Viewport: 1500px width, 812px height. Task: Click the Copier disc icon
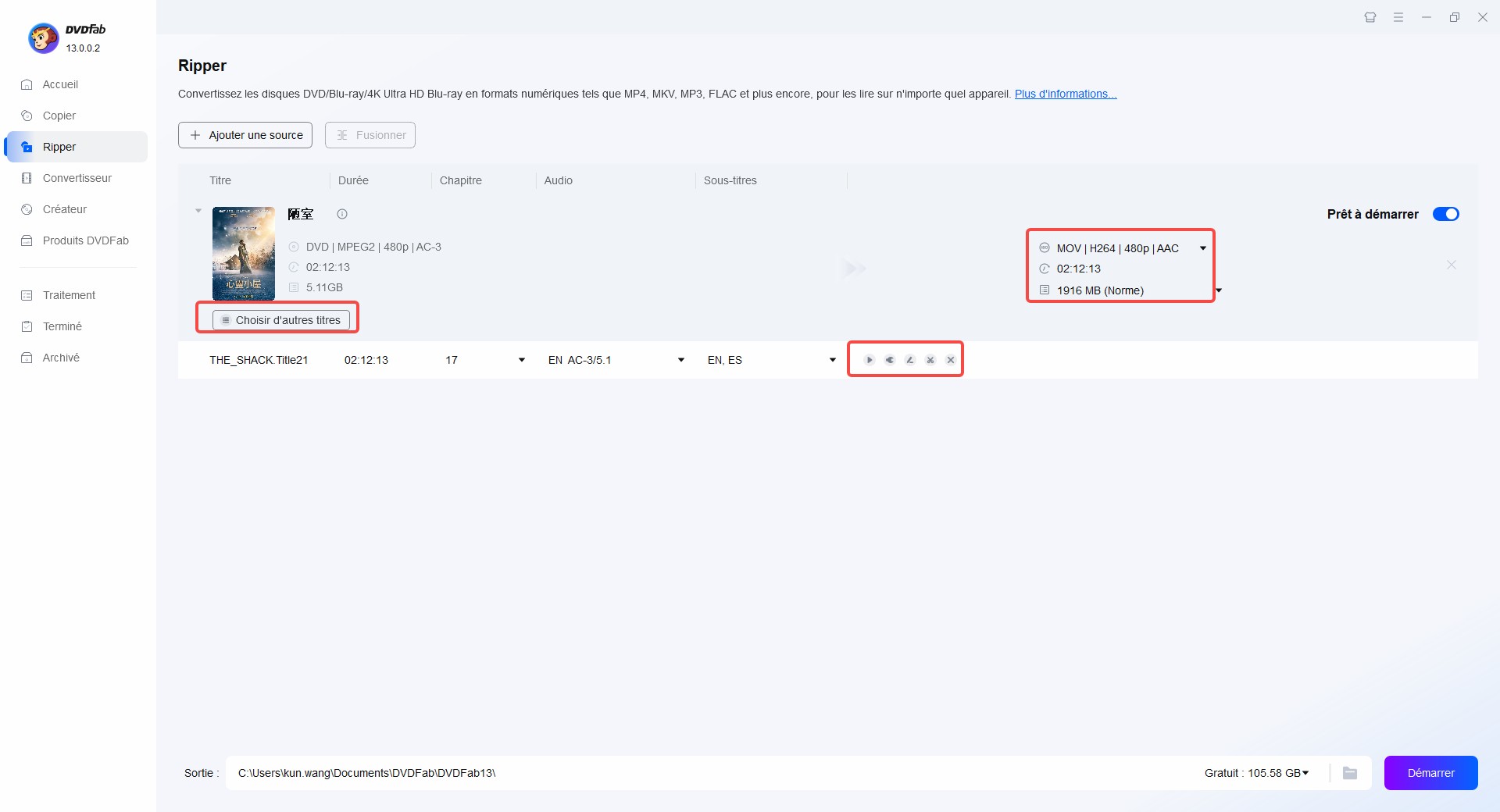coord(27,116)
